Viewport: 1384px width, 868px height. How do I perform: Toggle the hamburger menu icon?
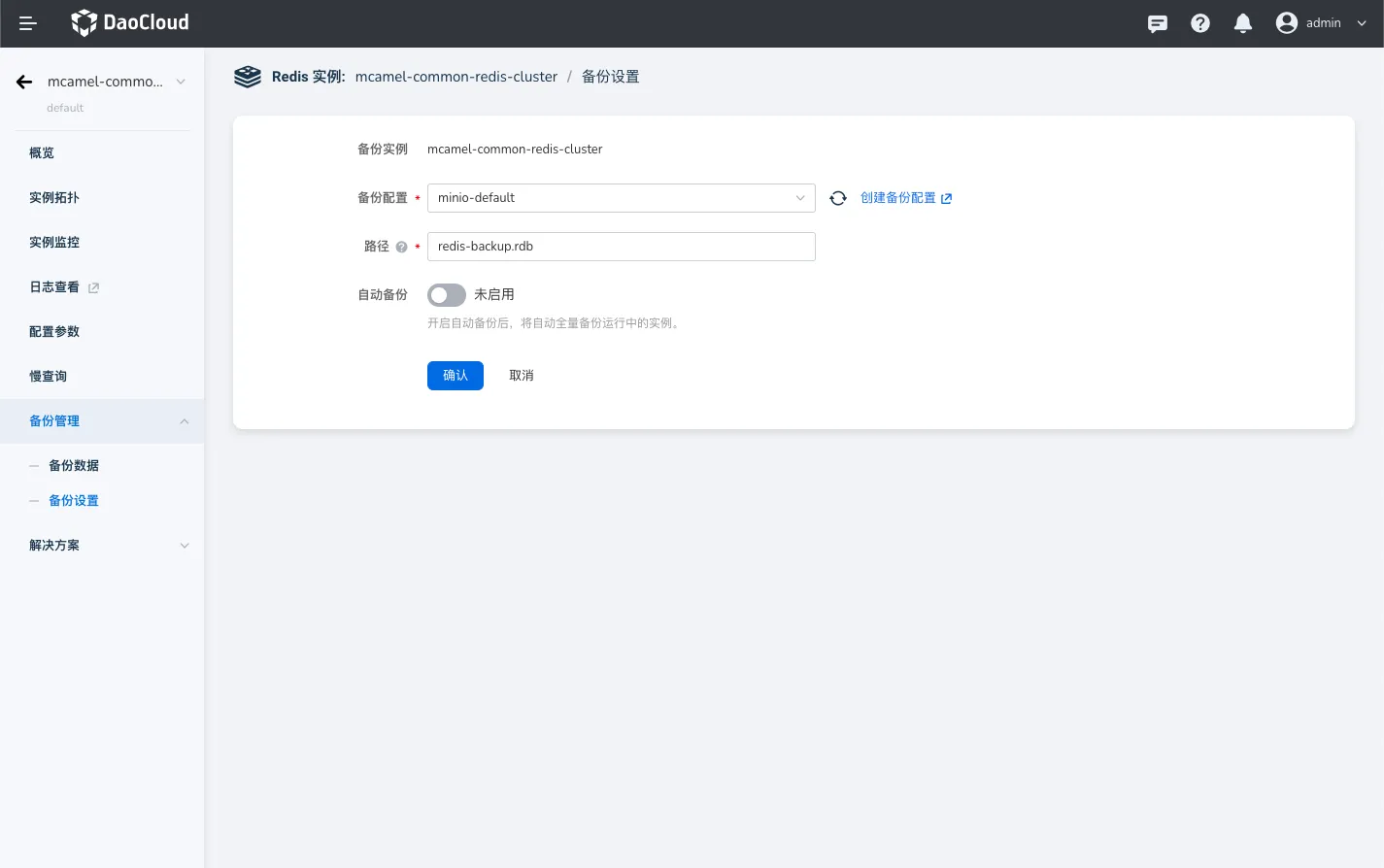click(x=28, y=23)
